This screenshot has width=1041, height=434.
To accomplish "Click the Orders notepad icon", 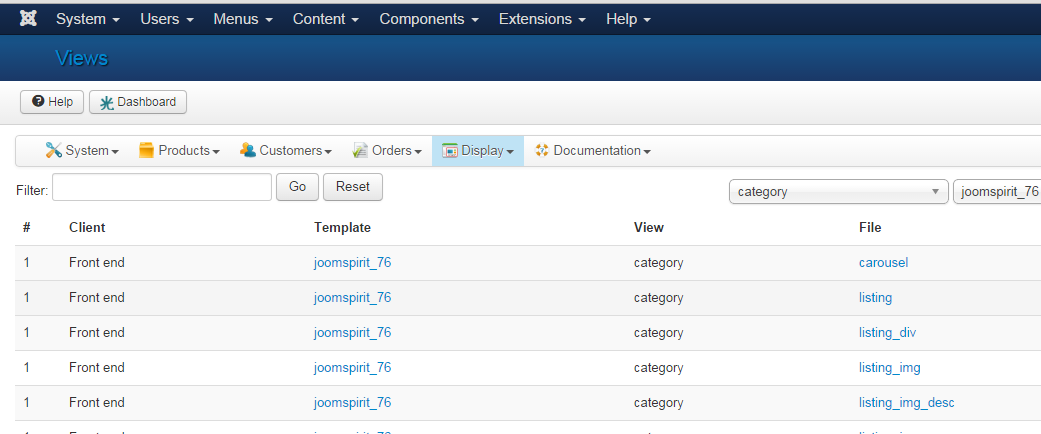I will coord(361,150).
